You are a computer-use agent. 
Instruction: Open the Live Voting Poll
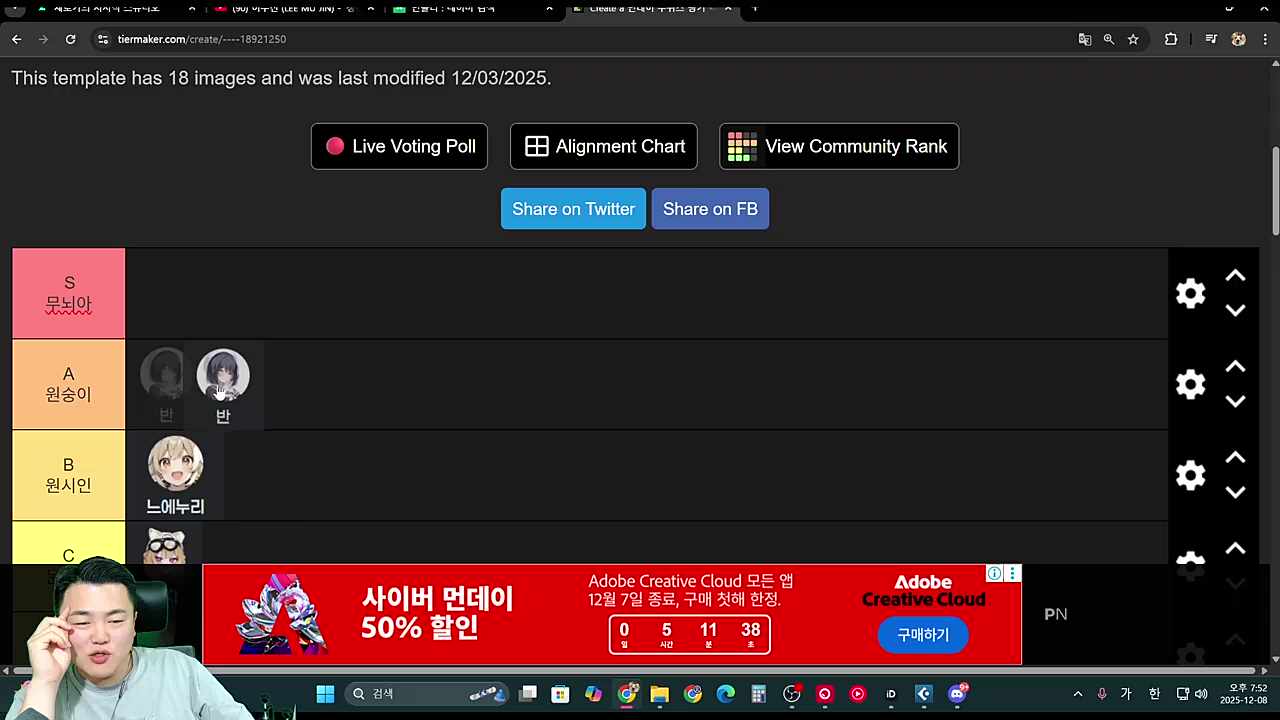point(399,146)
